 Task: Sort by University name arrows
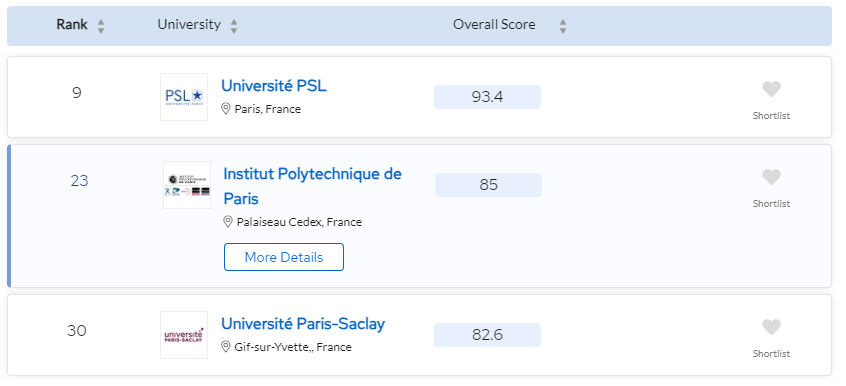click(234, 26)
